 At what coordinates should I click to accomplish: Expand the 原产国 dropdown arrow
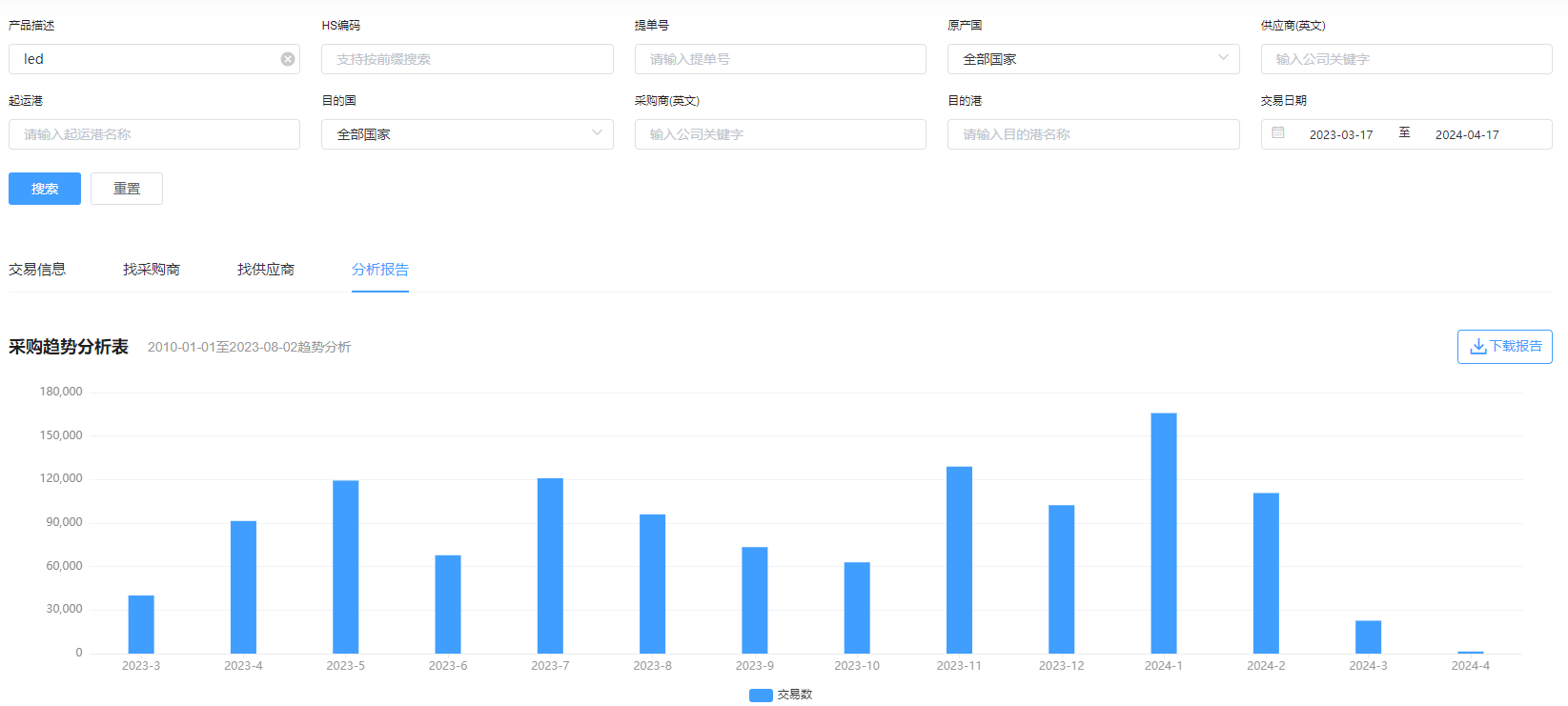pos(1223,58)
